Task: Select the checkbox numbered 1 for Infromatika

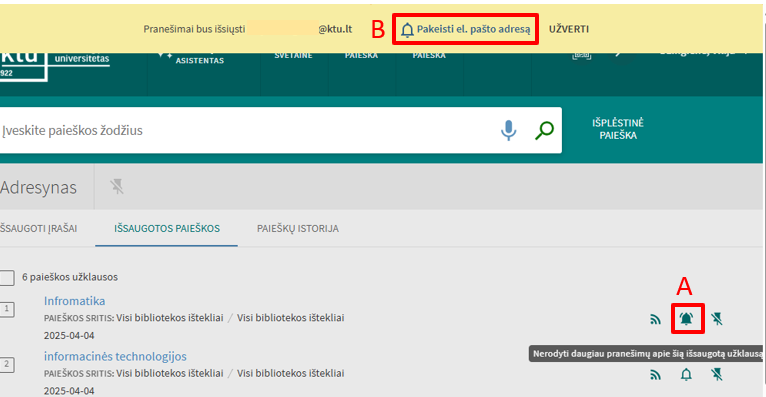Action: coord(7,309)
